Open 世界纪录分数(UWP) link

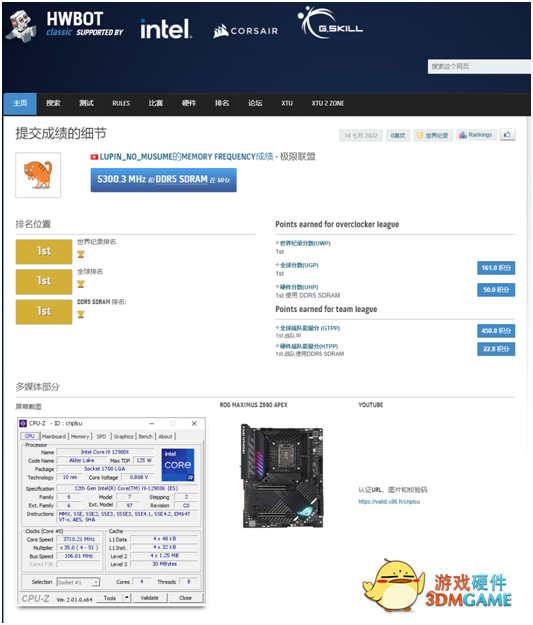click(x=303, y=243)
